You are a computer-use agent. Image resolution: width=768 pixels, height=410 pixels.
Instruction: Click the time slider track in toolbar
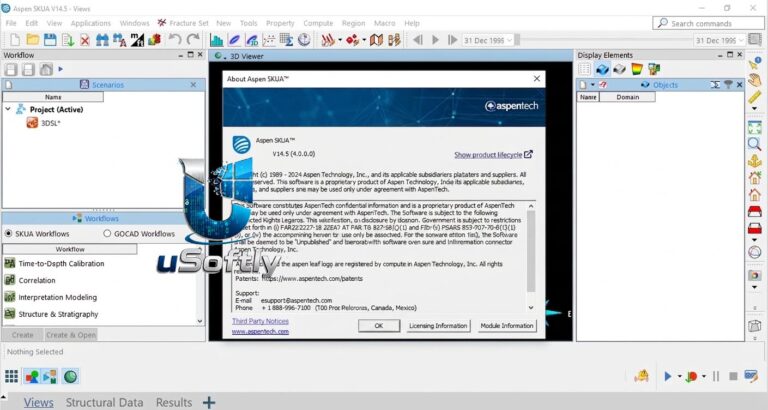click(603, 40)
